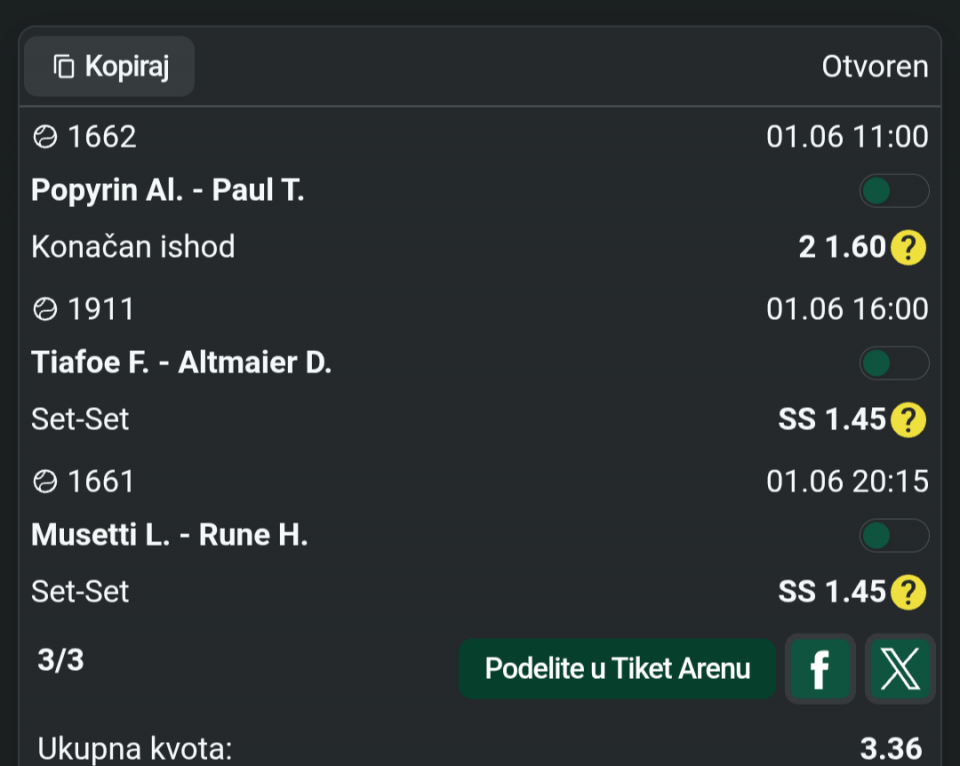Image resolution: width=960 pixels, height=766 pixels.
Task: Click the Otvoren status label
Action: 875,66
